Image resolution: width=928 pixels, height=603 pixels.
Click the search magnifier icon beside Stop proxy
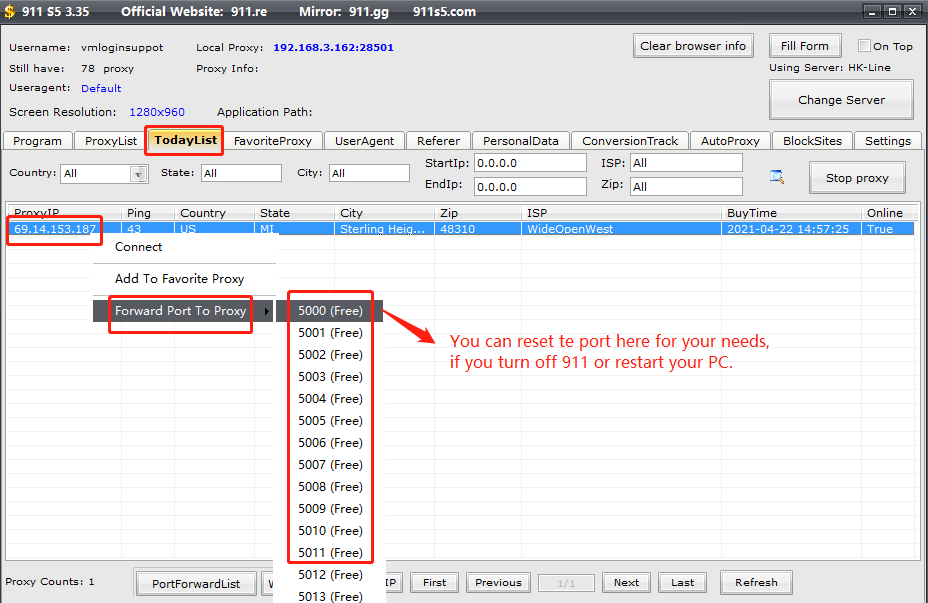[776, 177]
